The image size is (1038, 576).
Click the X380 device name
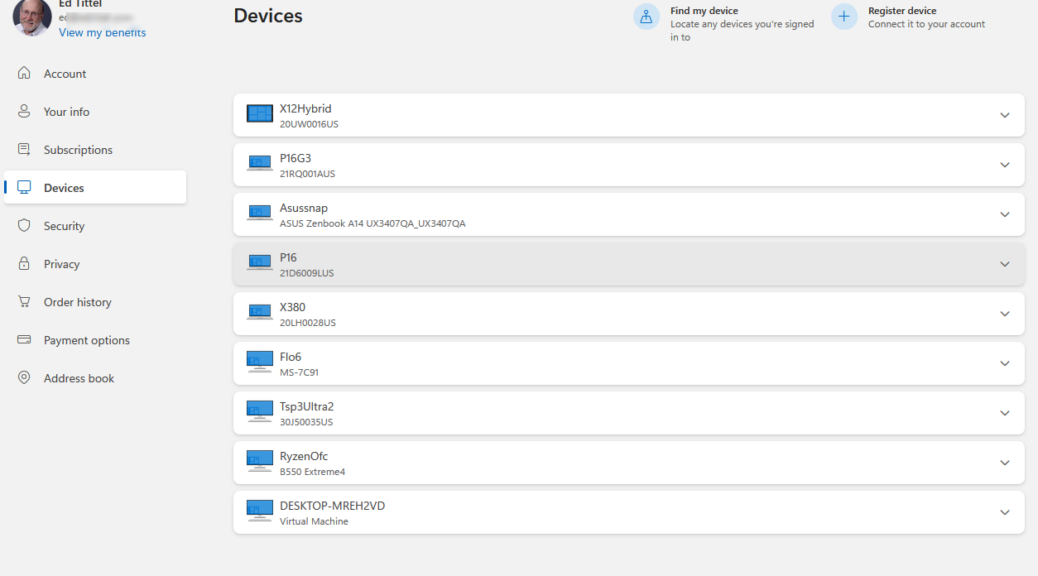click(292, 307)
